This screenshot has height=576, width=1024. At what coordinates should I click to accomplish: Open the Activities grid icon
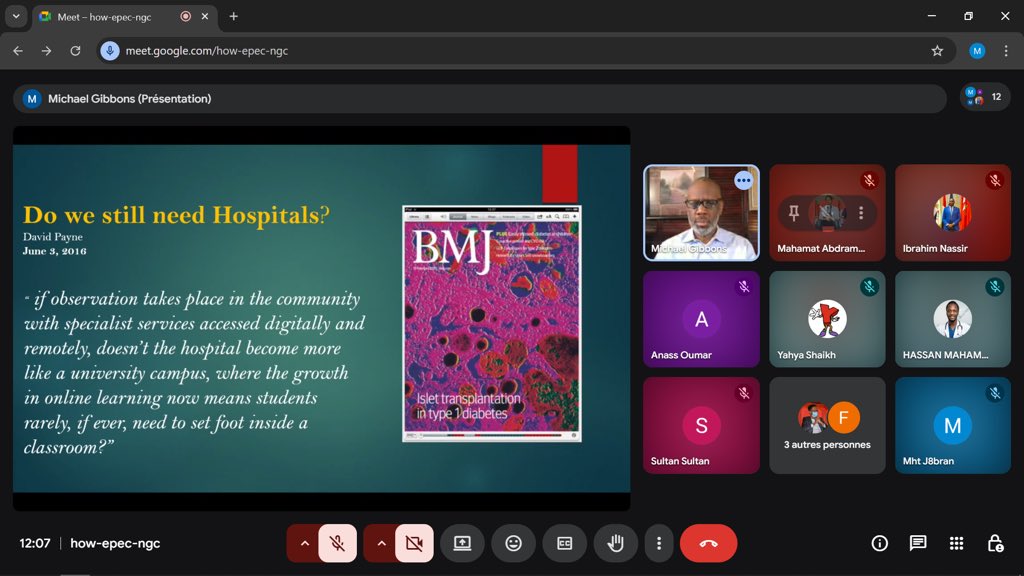point(954,543)
